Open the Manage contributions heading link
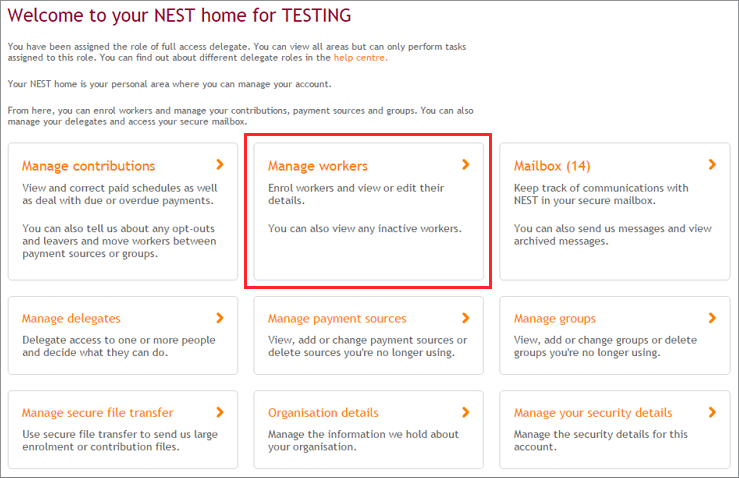This screenshot has width=739, height=478. (x=88, y=166)
